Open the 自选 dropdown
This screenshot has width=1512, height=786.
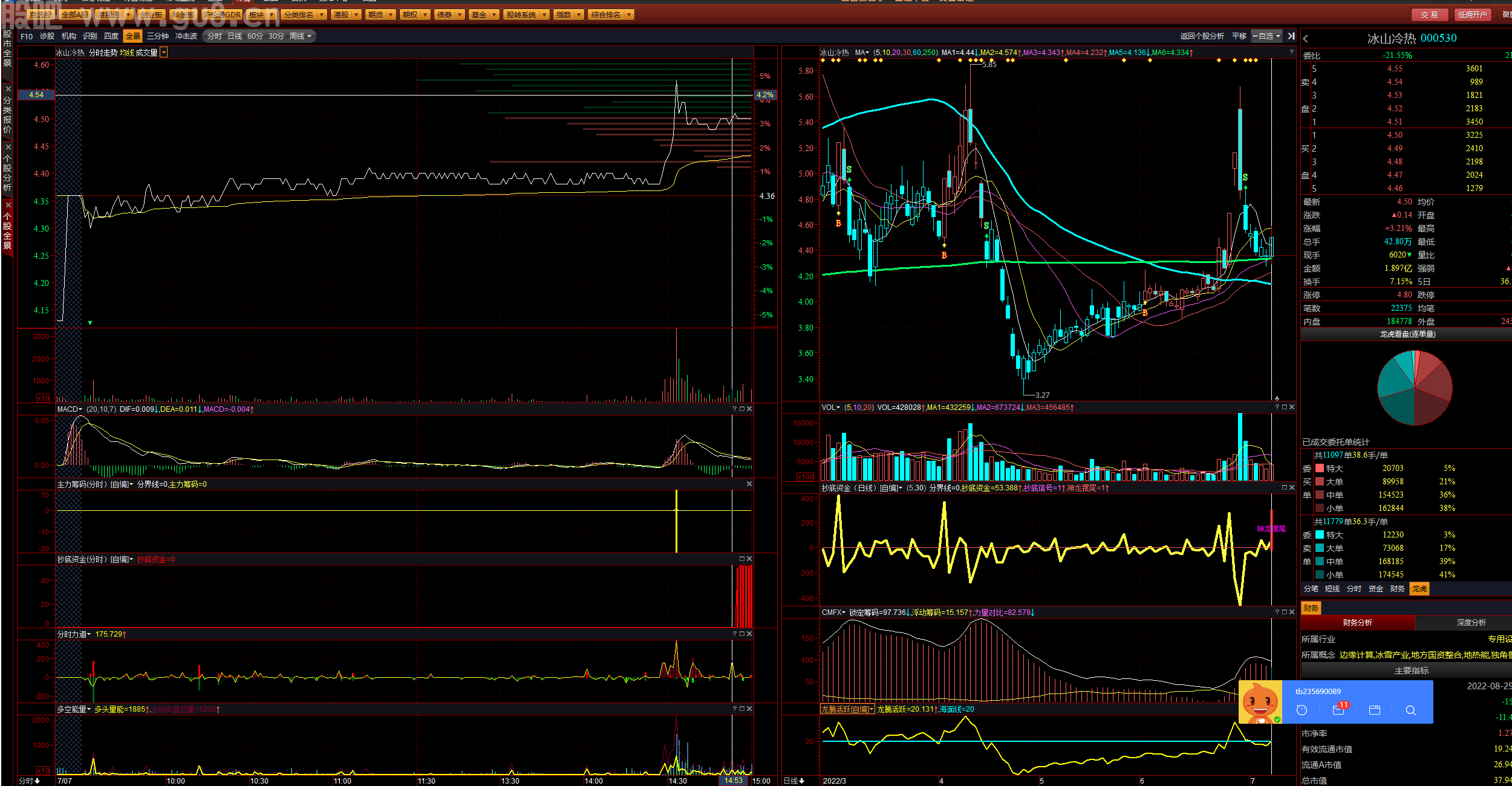tap(1266, 36)
